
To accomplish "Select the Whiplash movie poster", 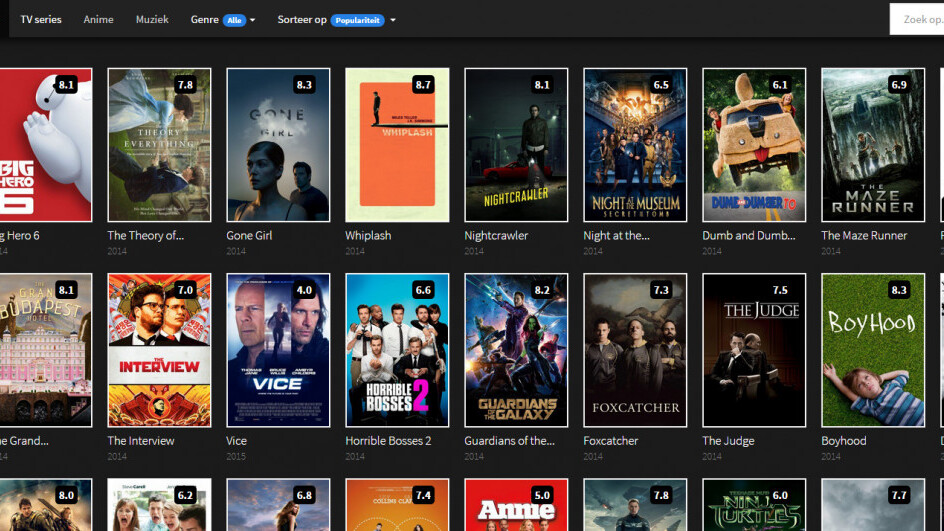I will pos(397,145).
